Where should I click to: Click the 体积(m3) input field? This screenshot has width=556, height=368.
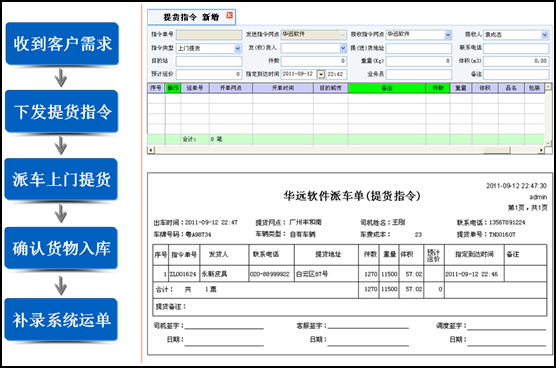[516, 61]
